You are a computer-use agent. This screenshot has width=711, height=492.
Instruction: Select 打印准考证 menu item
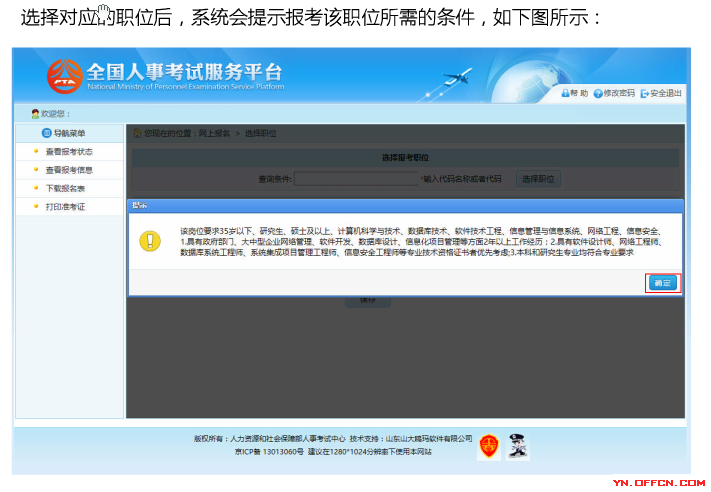(65, 207)
